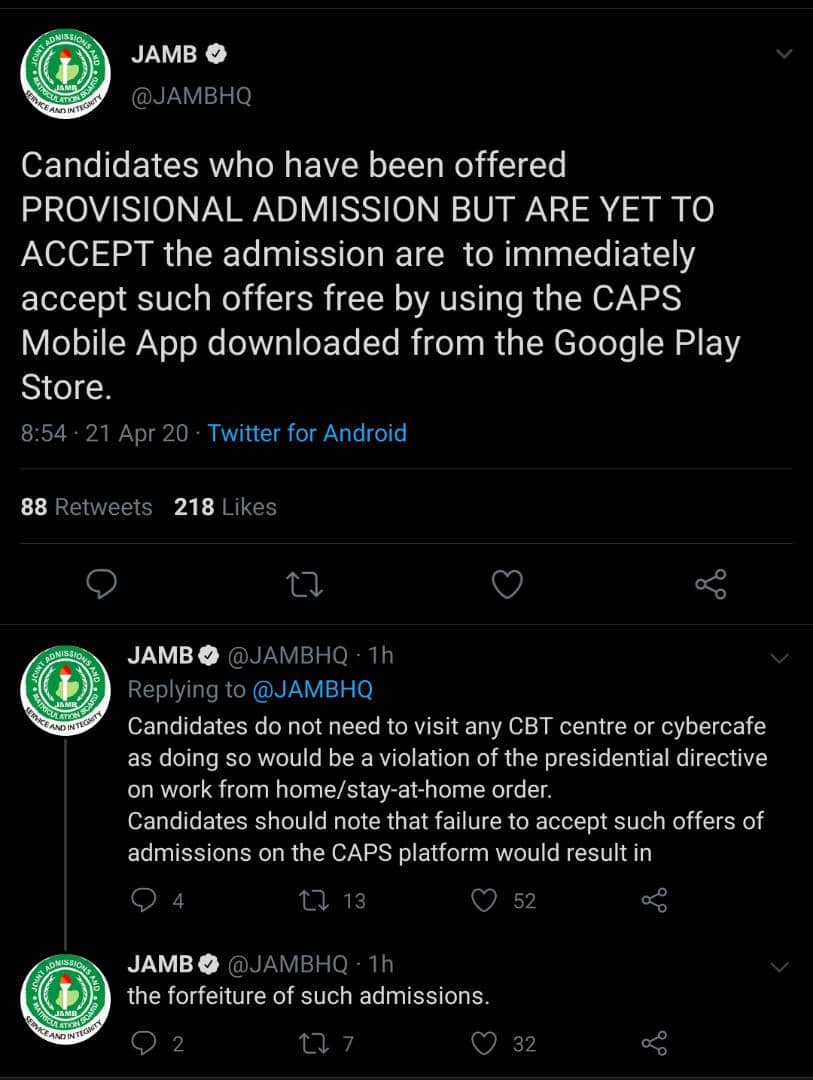Like the main JAMB tweet
The height and width of the screenshot is (1080, 813).
click(507, 583)
